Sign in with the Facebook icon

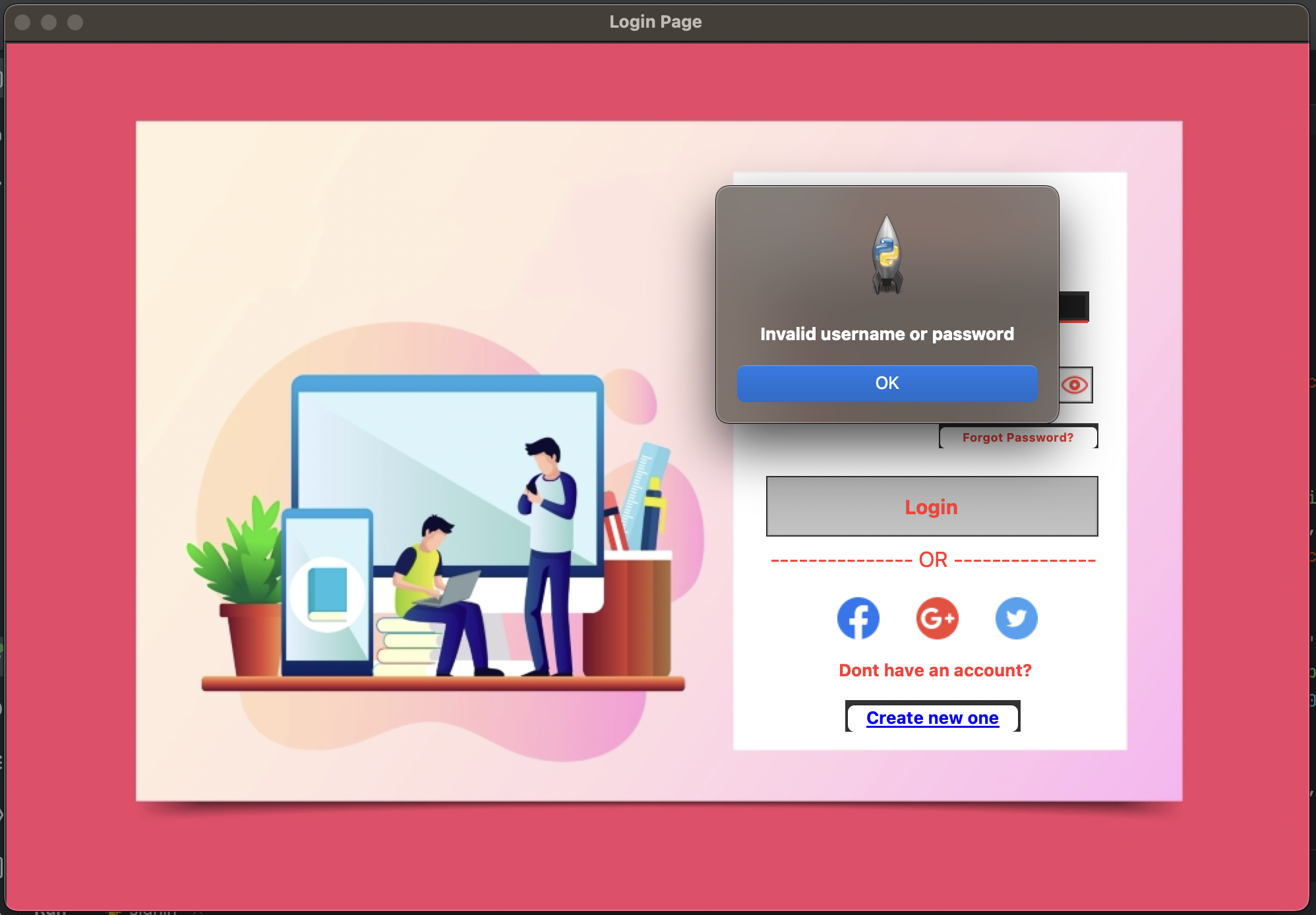point(858,618)
